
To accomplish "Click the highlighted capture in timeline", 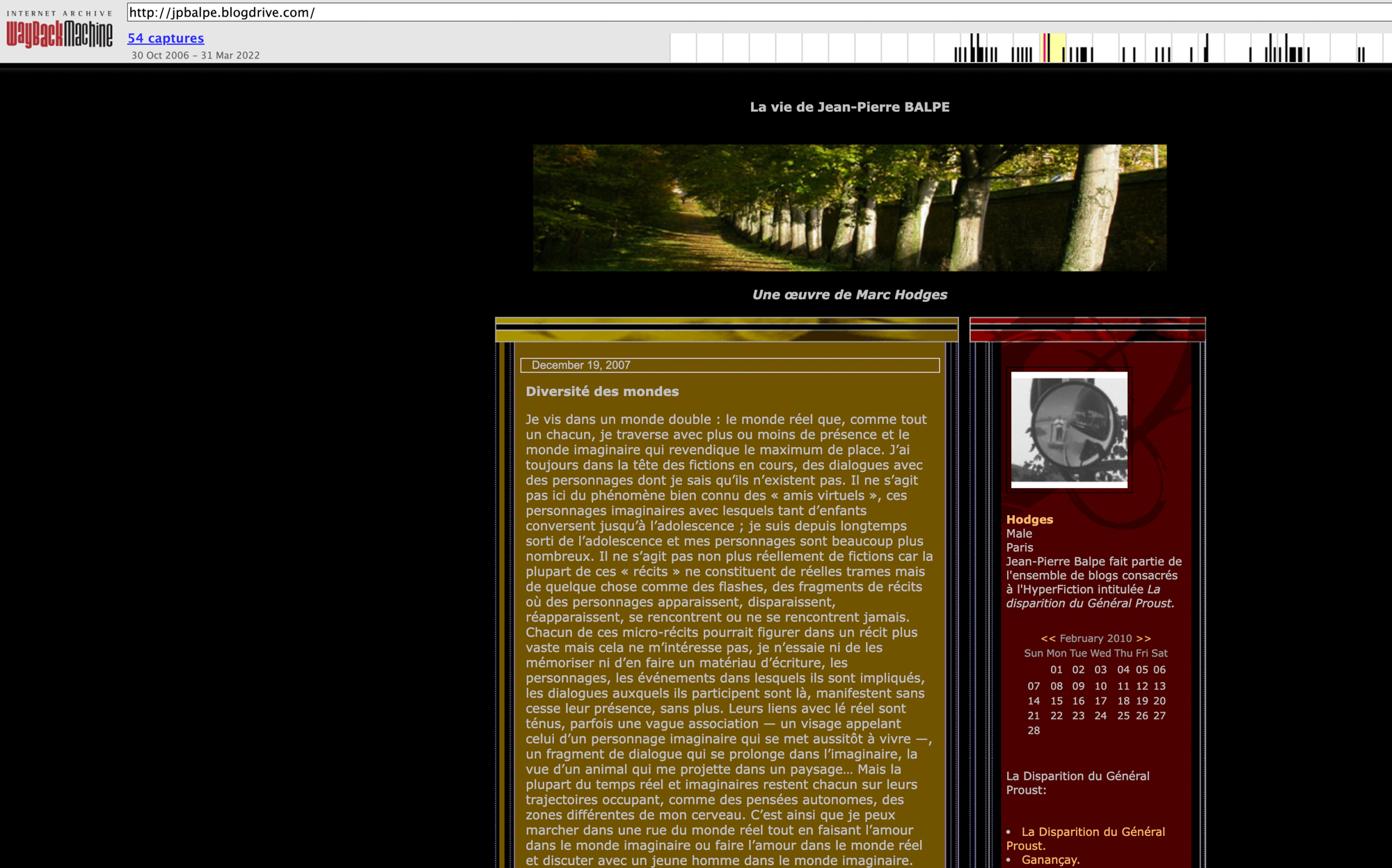I will 1046,47.
